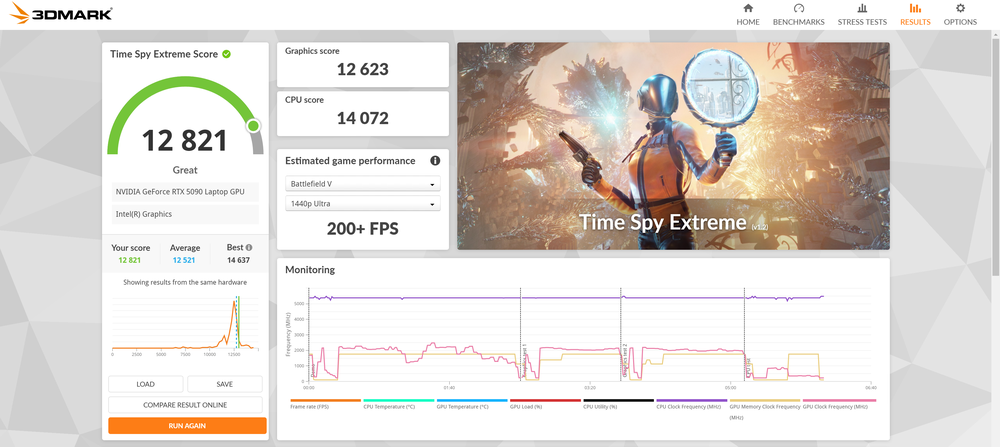Go to the OPTIONS tab
The width and height of the screenshot is (1000, 447).
960,15
